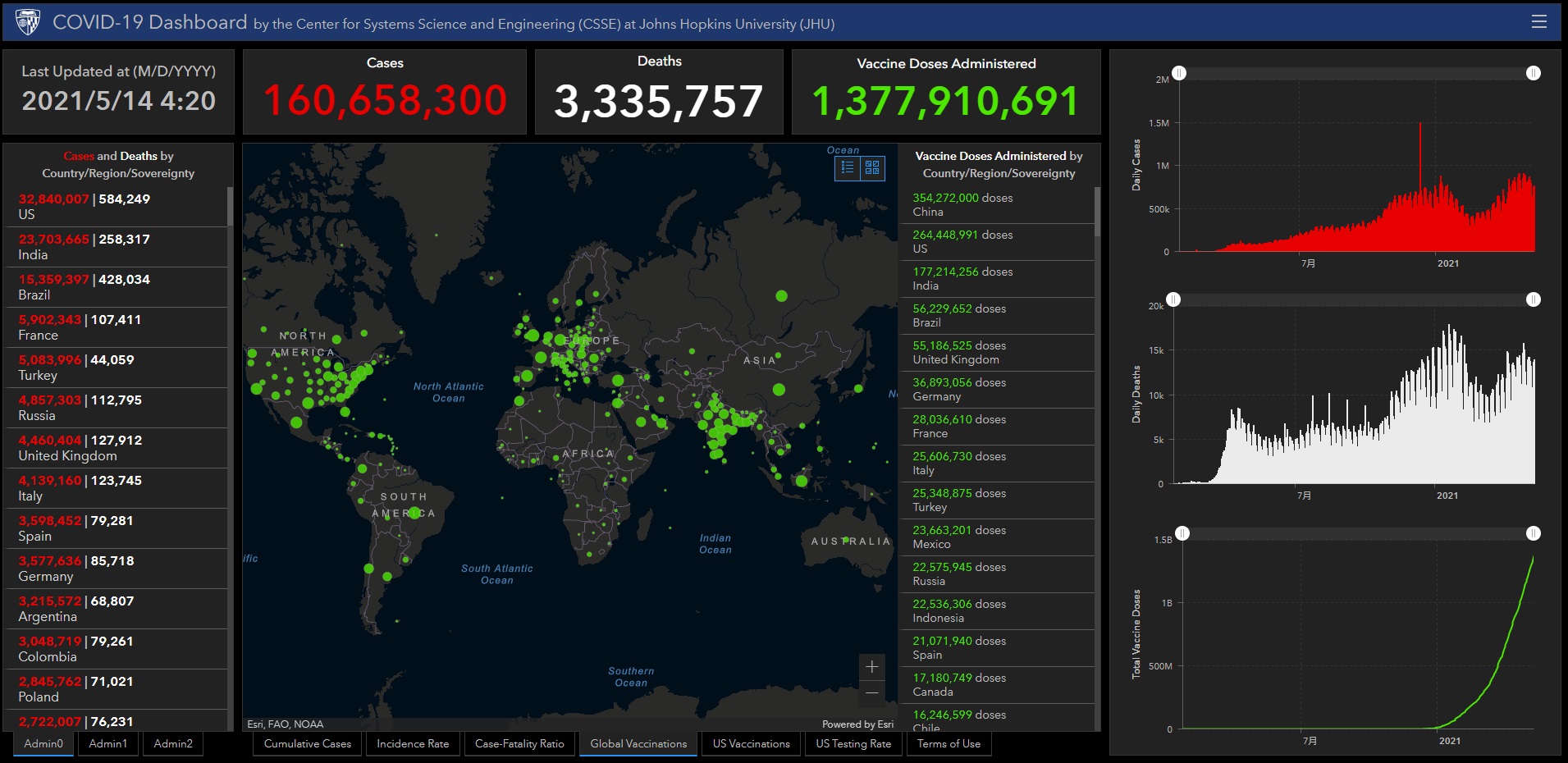Viewport: 1568px width, 763px height.
Task: Click right range handle on Daily Deaths chart
Action: click(x=1533, y=299)
